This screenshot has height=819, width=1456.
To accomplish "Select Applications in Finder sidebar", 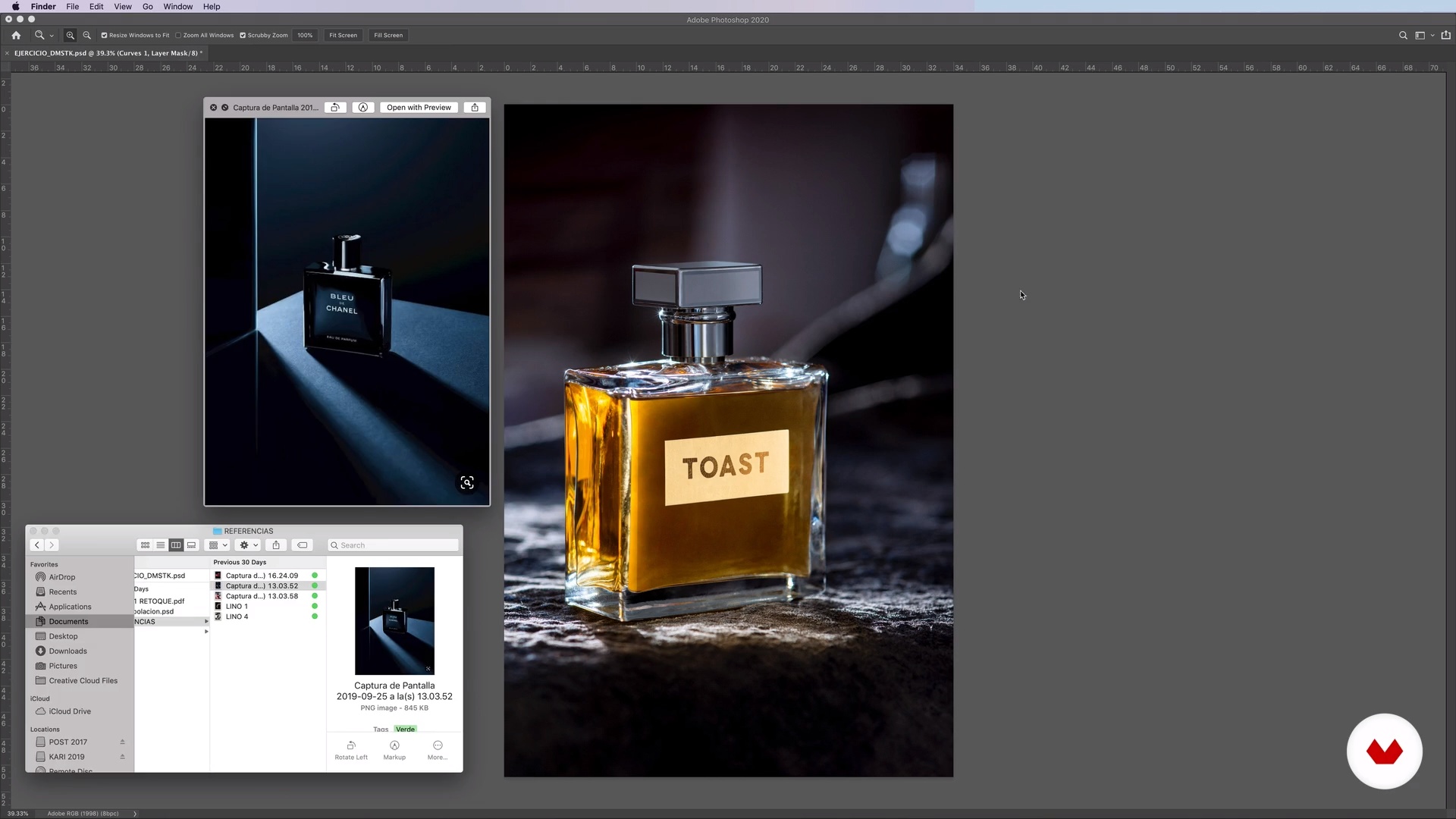I will pos(80,607).
